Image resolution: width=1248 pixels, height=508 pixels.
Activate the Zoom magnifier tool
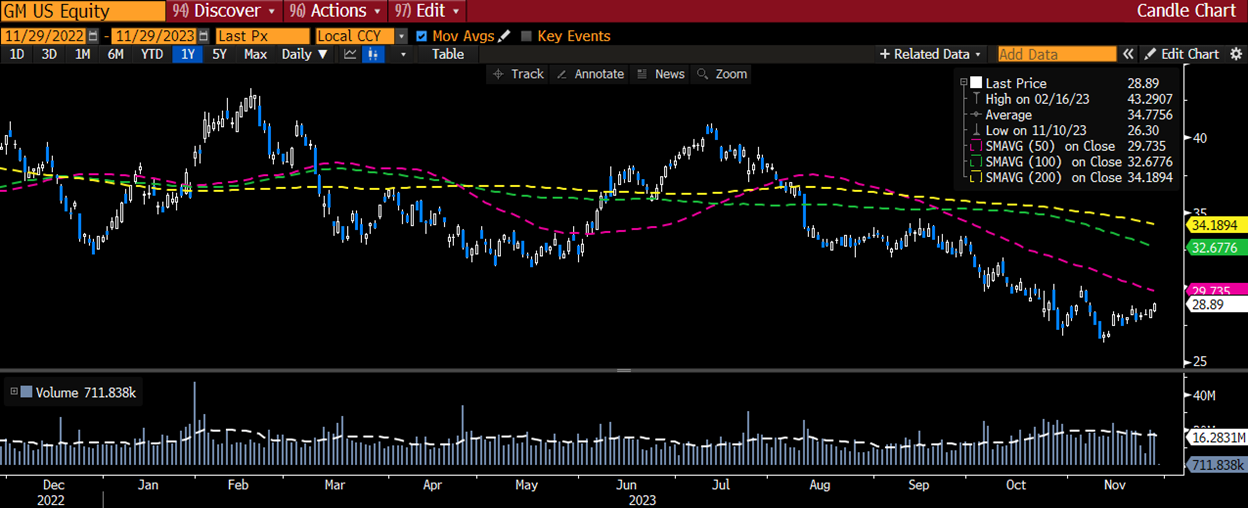coord(722,74)
